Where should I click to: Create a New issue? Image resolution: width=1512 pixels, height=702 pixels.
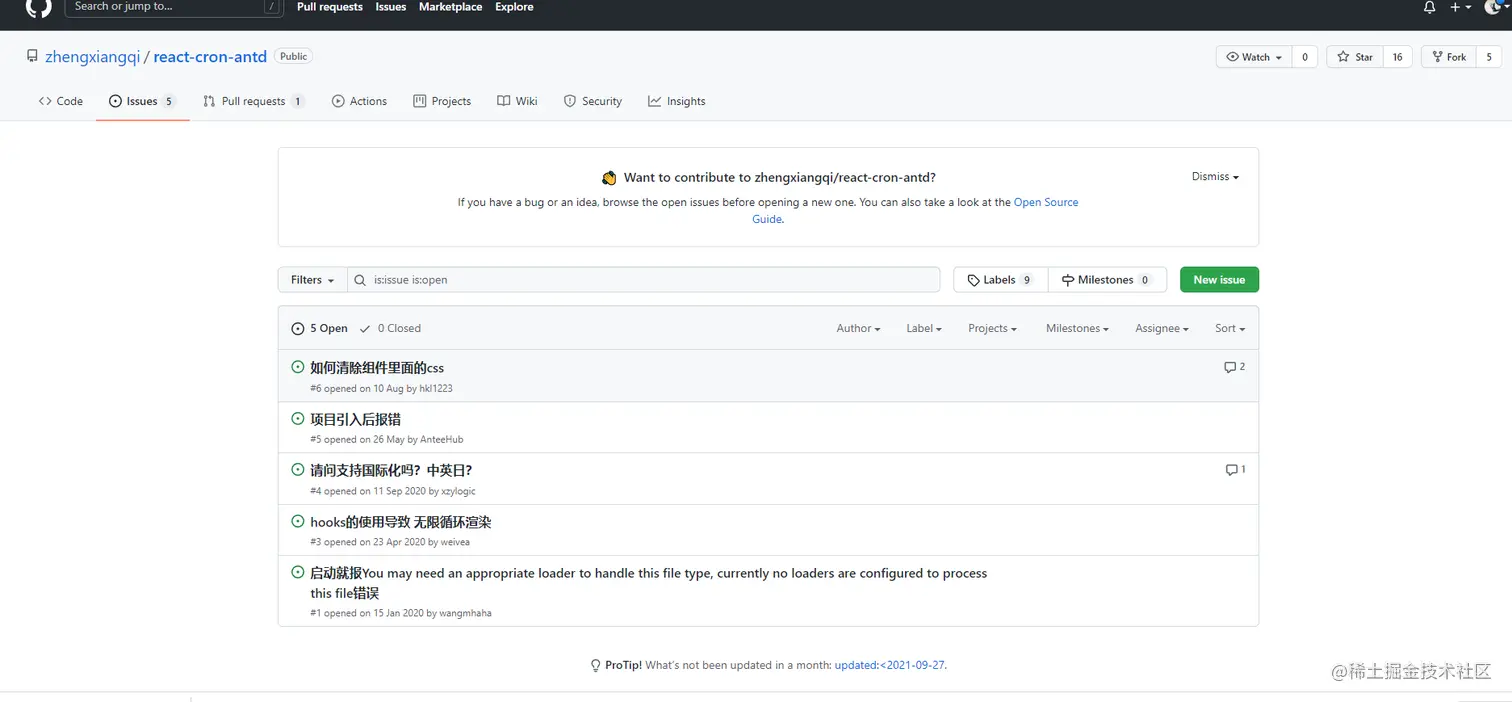(x=1219, y=280)
